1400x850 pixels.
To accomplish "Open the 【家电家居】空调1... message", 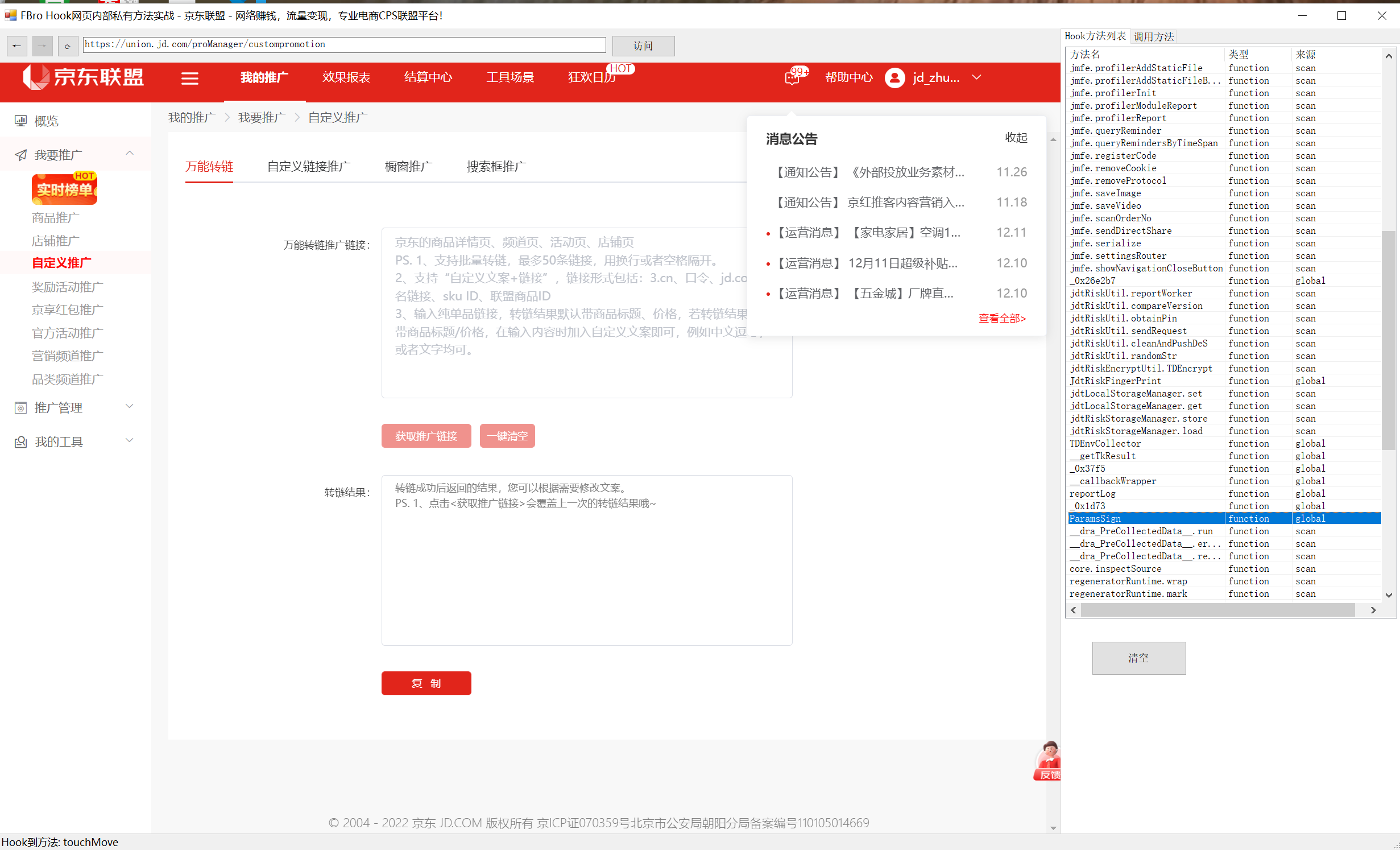I will (x=868, y=233).
